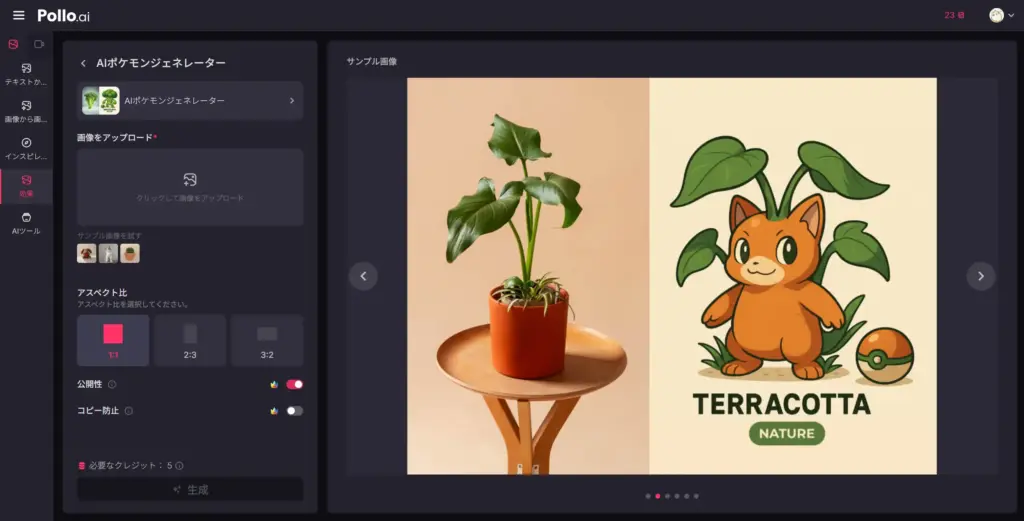
Task: Open the user avatar account menu
Action: (x=1001, y=15)
